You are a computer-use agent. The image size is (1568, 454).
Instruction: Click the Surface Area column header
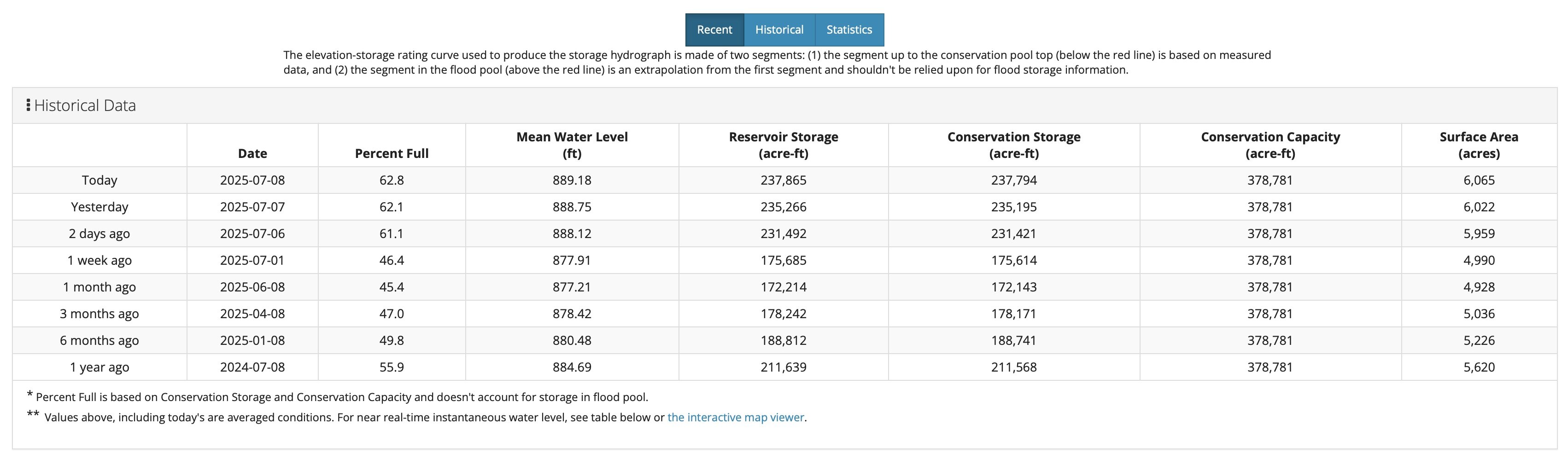pyautogui.click(x=1479, y=145)
